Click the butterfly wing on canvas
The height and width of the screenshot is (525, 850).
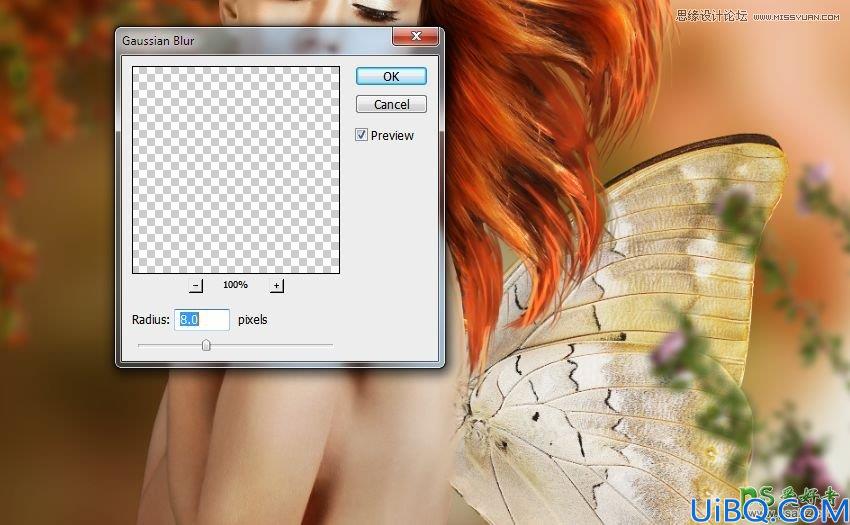pyautogui.click(x=623, y=336)
